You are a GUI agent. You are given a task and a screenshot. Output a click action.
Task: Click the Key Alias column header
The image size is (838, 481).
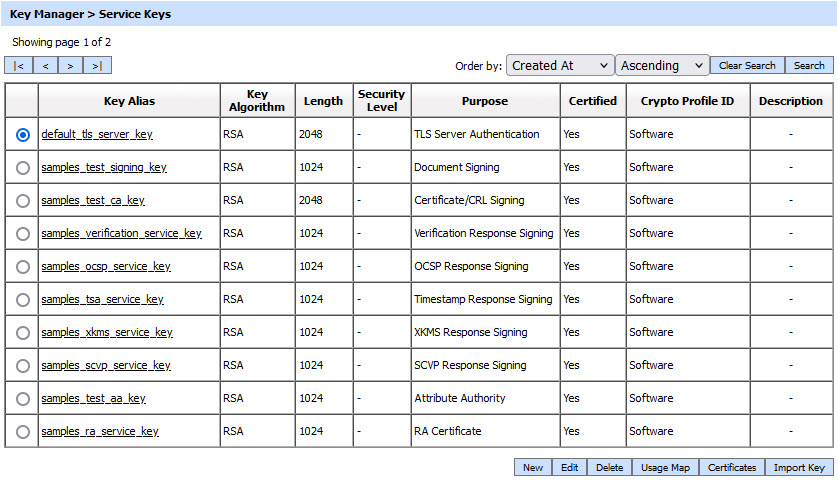pyautogui.click(x=129, y=101)
